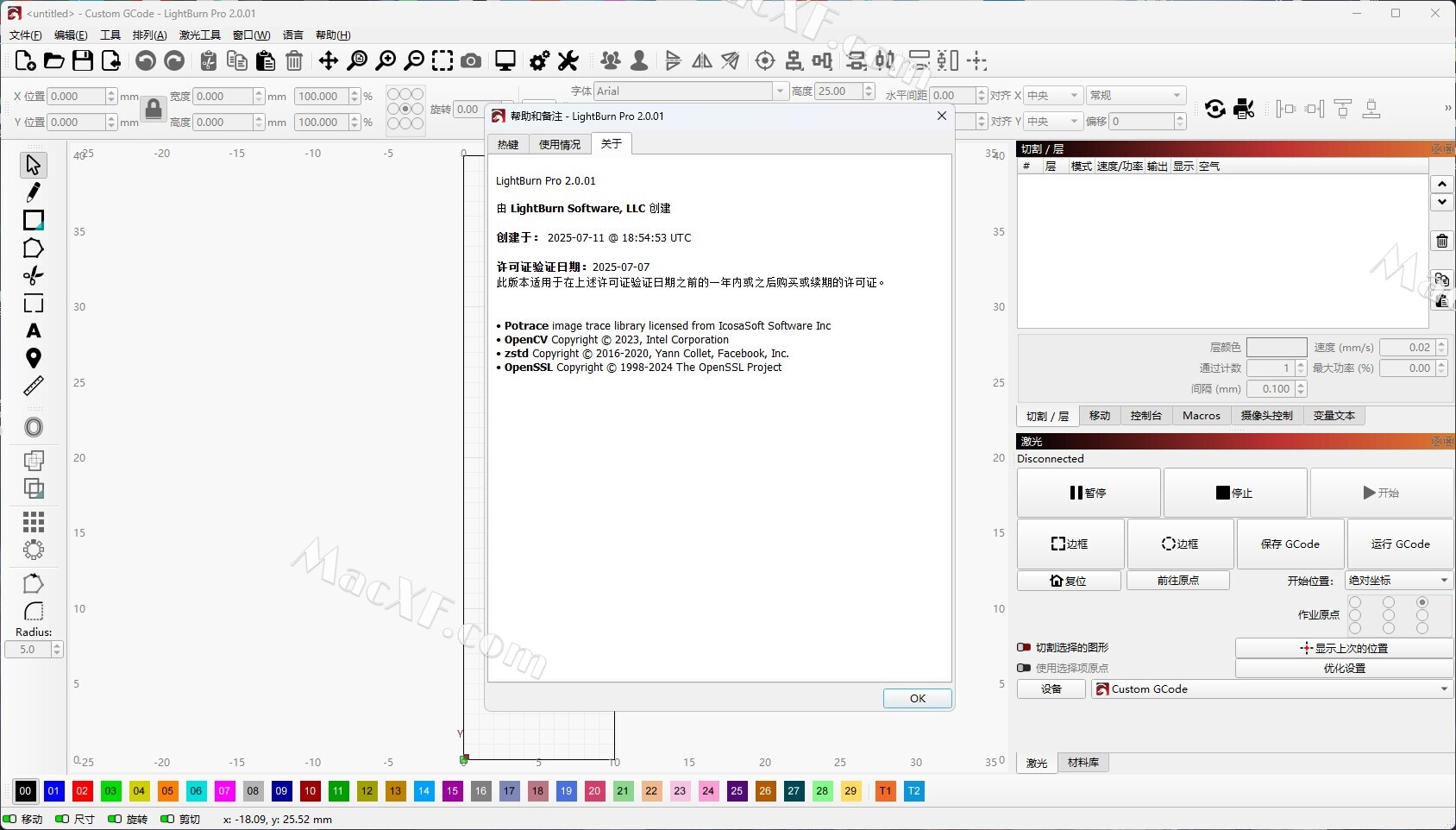Click the Save file icon
Image resolution: width=1456 pixels, height=830 pixels.
click(x=83, y=60)
